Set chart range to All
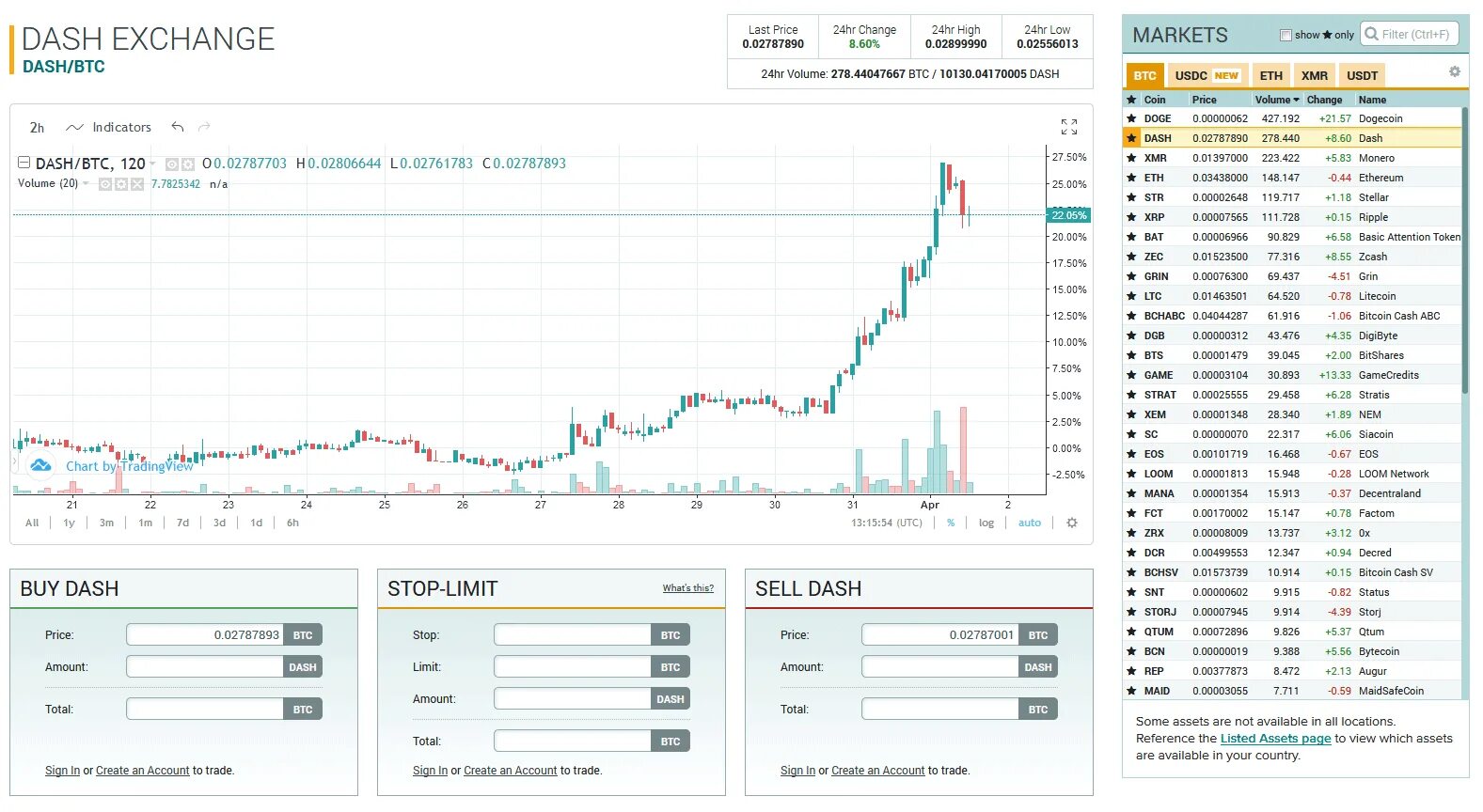 (32, 523)
